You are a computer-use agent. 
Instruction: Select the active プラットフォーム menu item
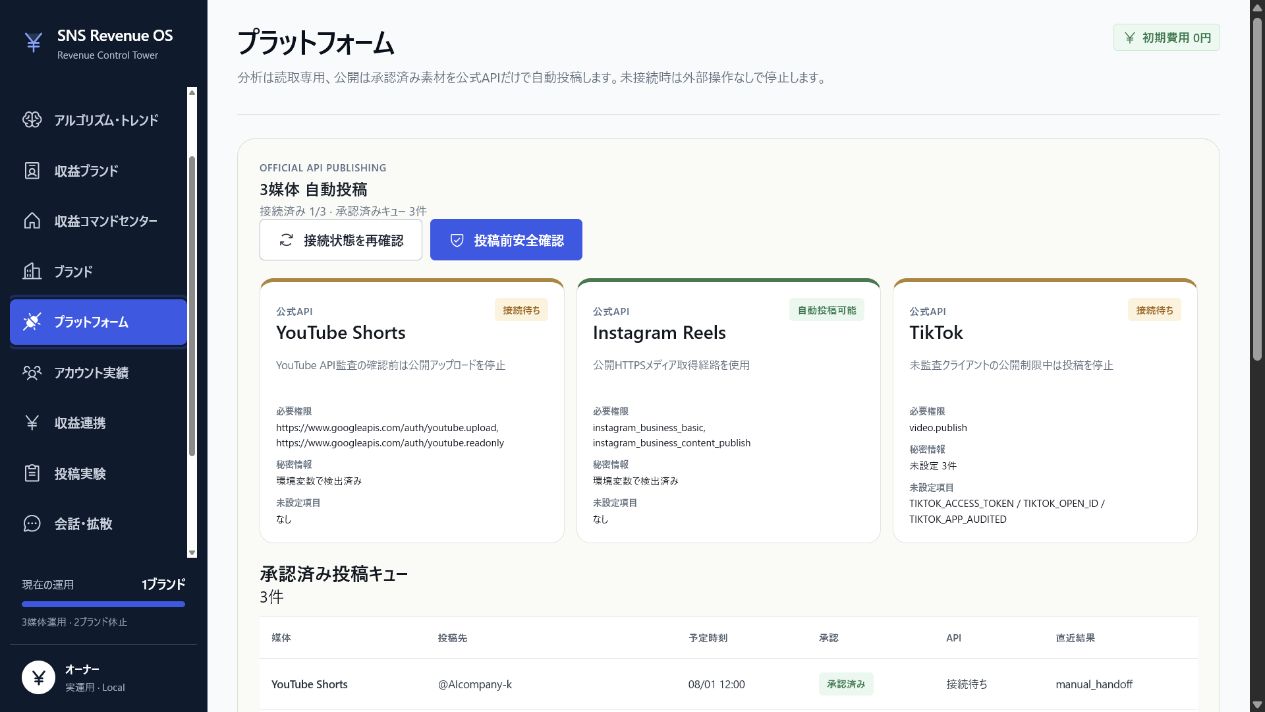click(98, 322)
